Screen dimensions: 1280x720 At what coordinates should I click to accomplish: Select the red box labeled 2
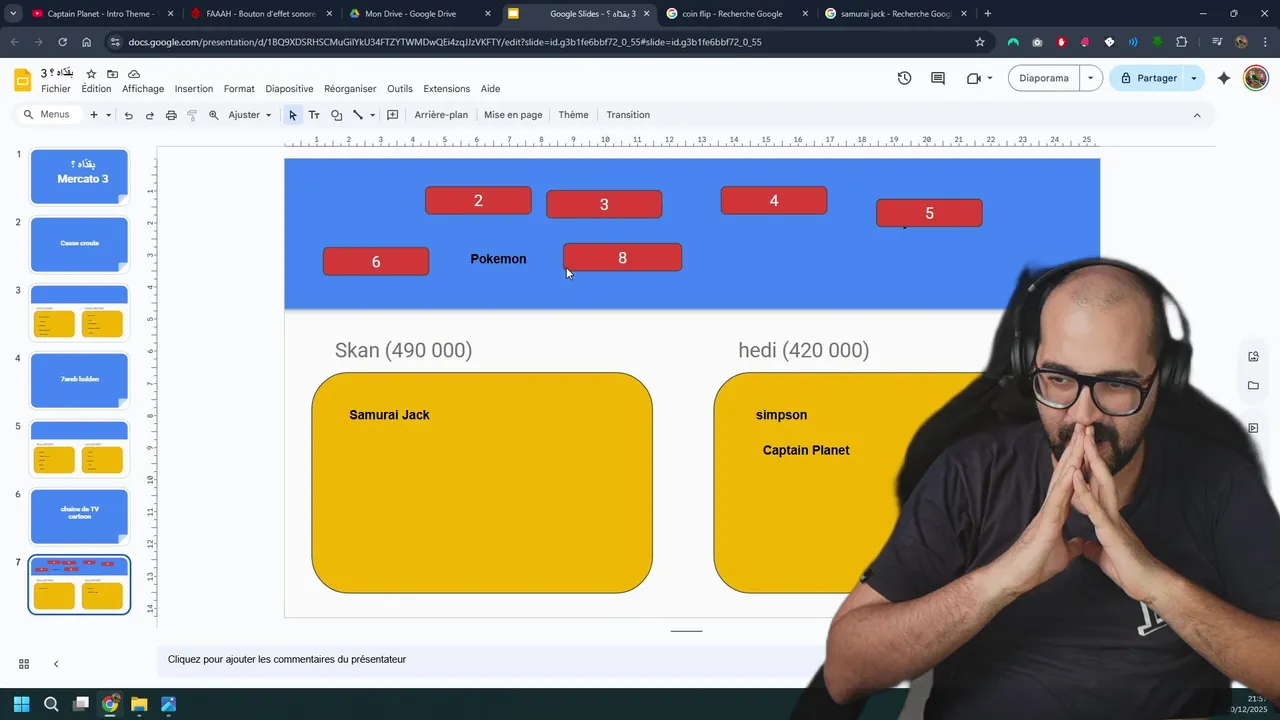click(478, 201)
